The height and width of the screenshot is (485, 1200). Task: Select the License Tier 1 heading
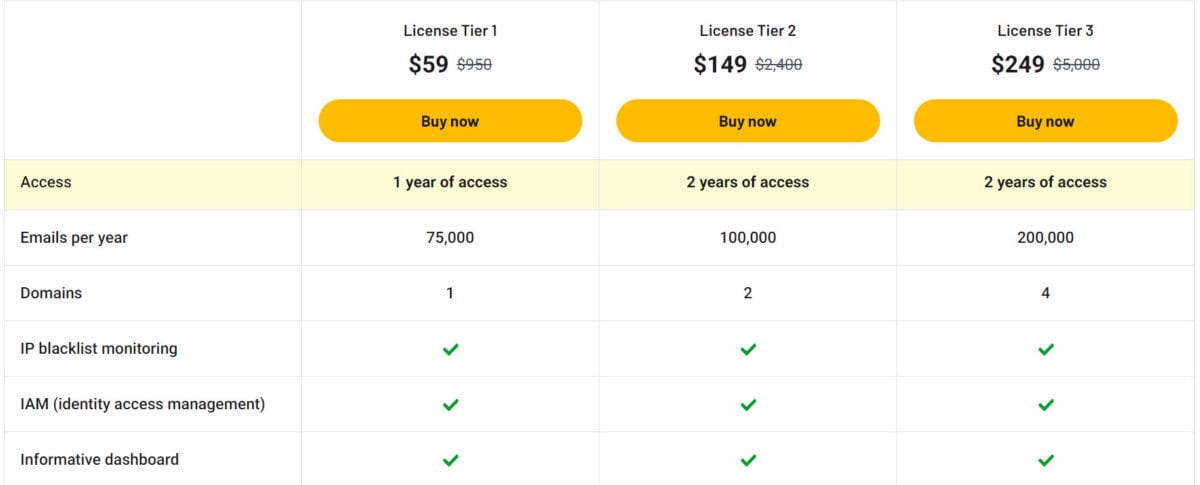(x=450, y=31)
